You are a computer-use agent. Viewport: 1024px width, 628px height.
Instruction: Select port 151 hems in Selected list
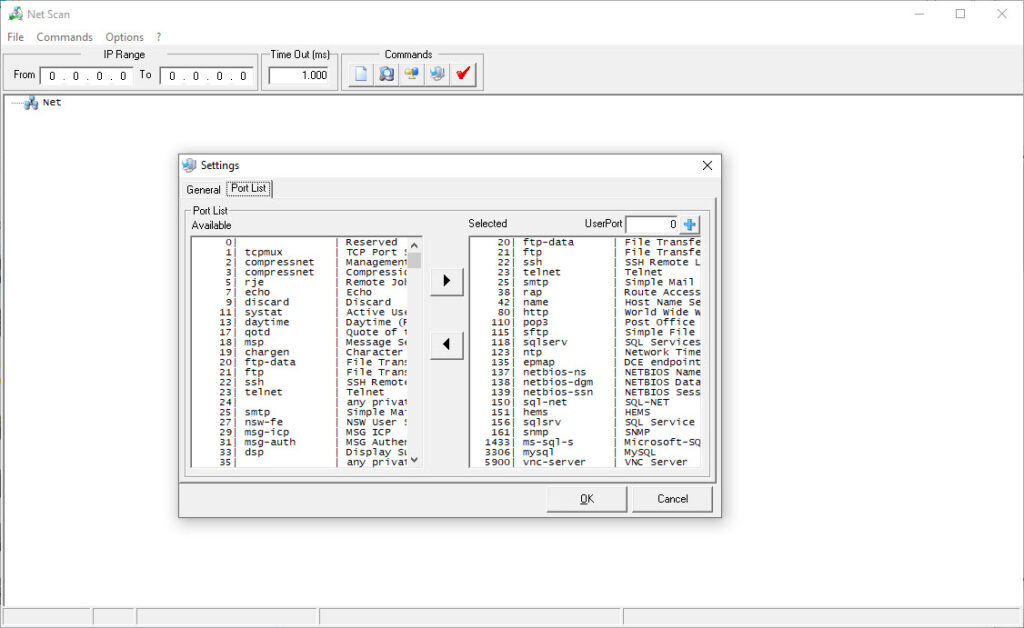coord(585,413)
